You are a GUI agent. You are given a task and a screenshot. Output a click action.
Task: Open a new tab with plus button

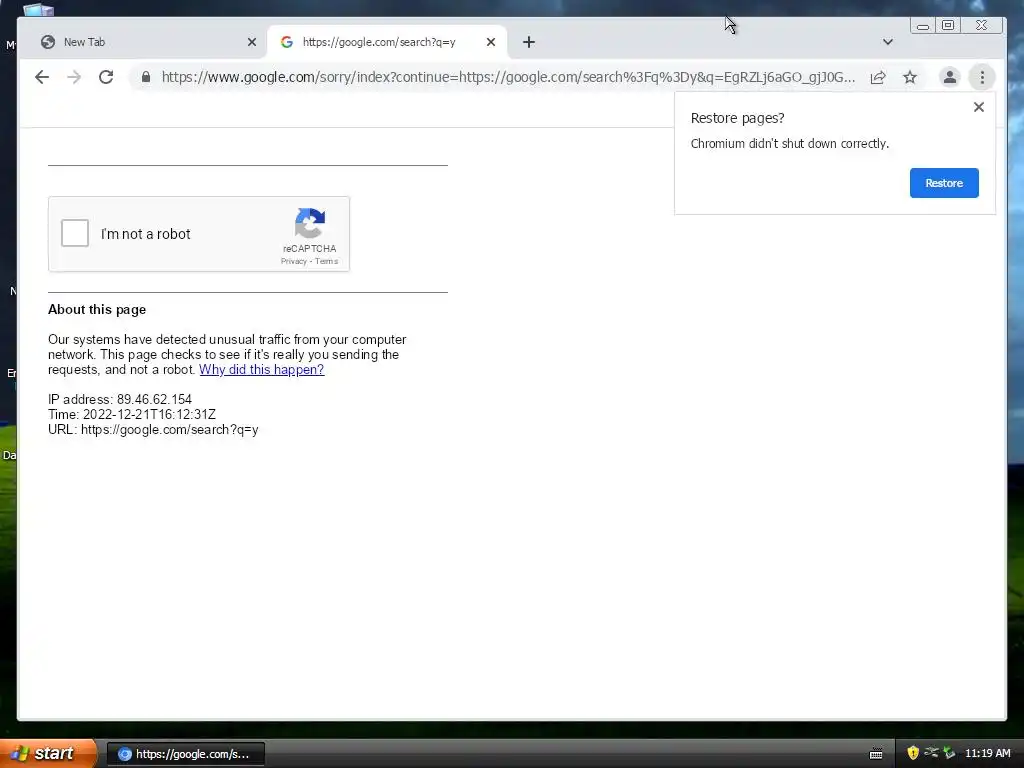click(x=529, y=42)
